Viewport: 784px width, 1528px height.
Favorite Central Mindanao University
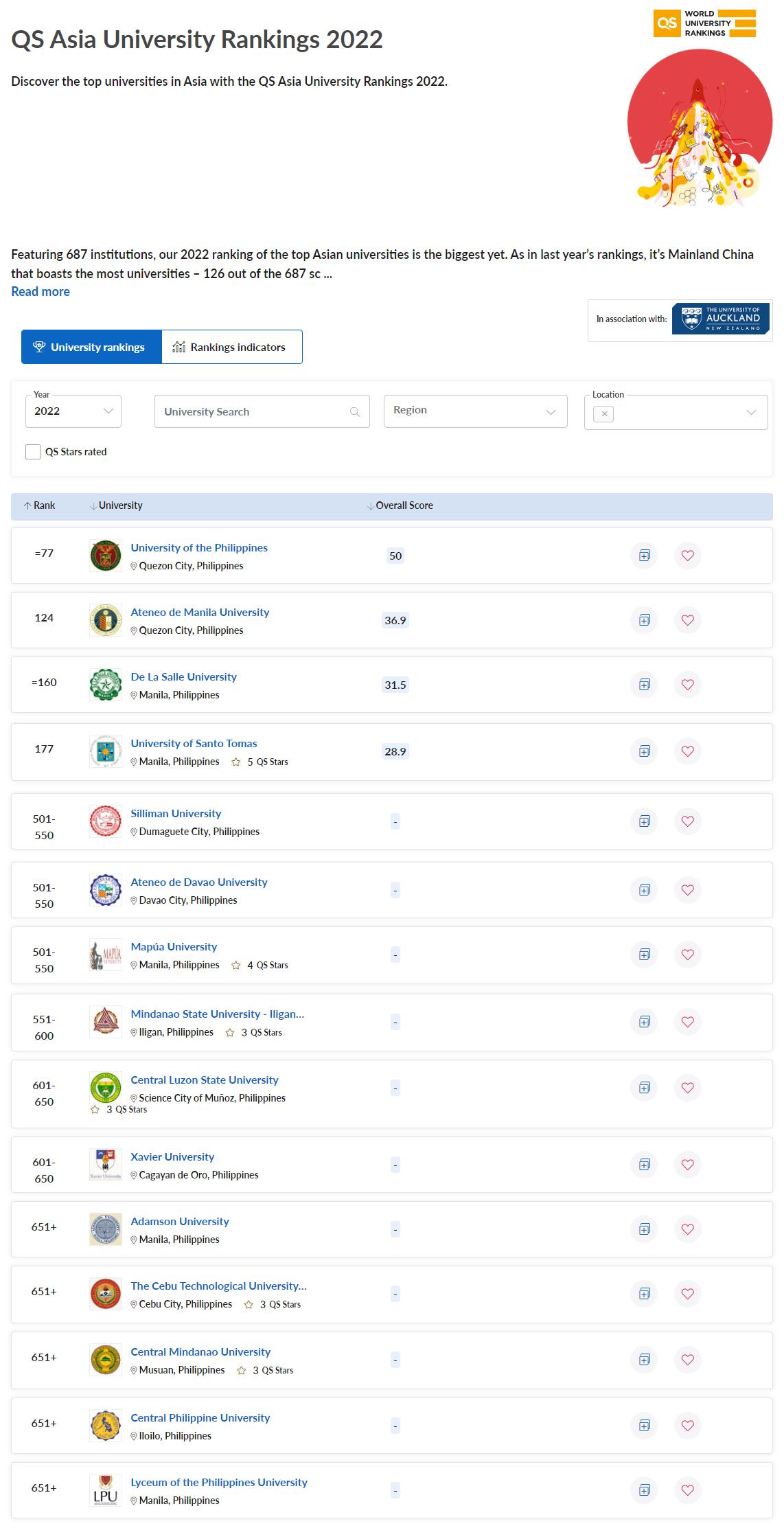[687, 1360]
